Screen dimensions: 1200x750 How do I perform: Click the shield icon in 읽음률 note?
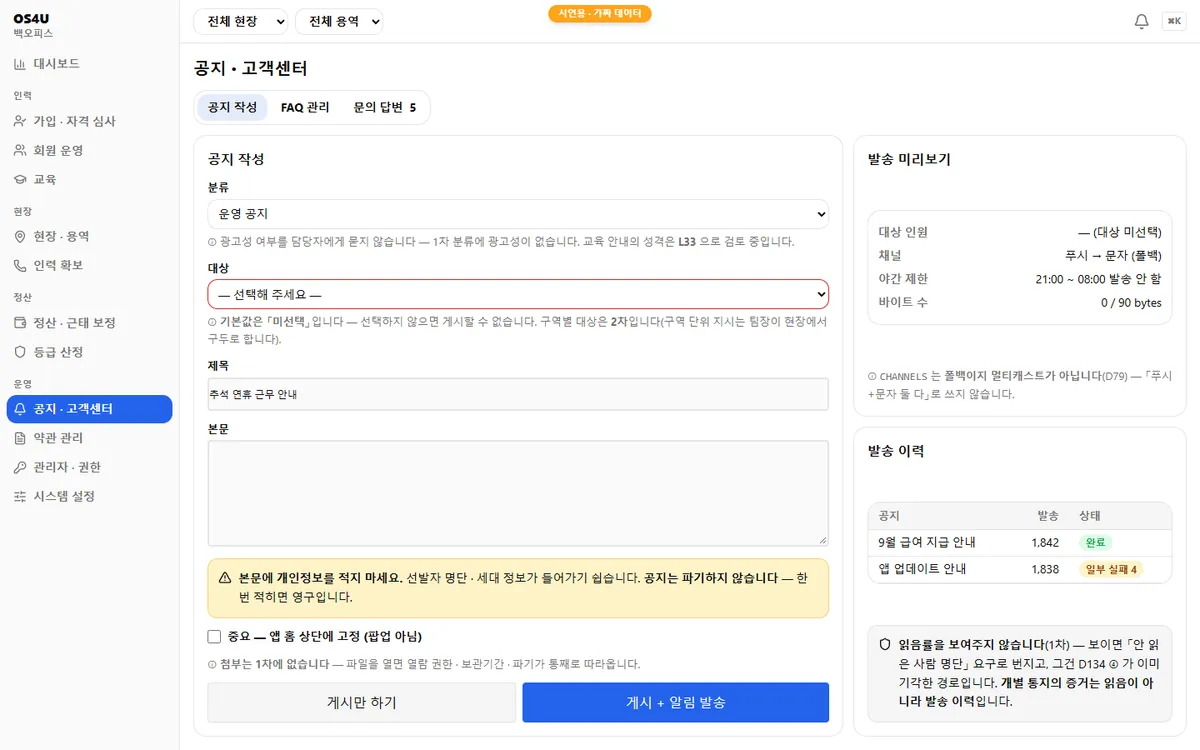[885, 644]
